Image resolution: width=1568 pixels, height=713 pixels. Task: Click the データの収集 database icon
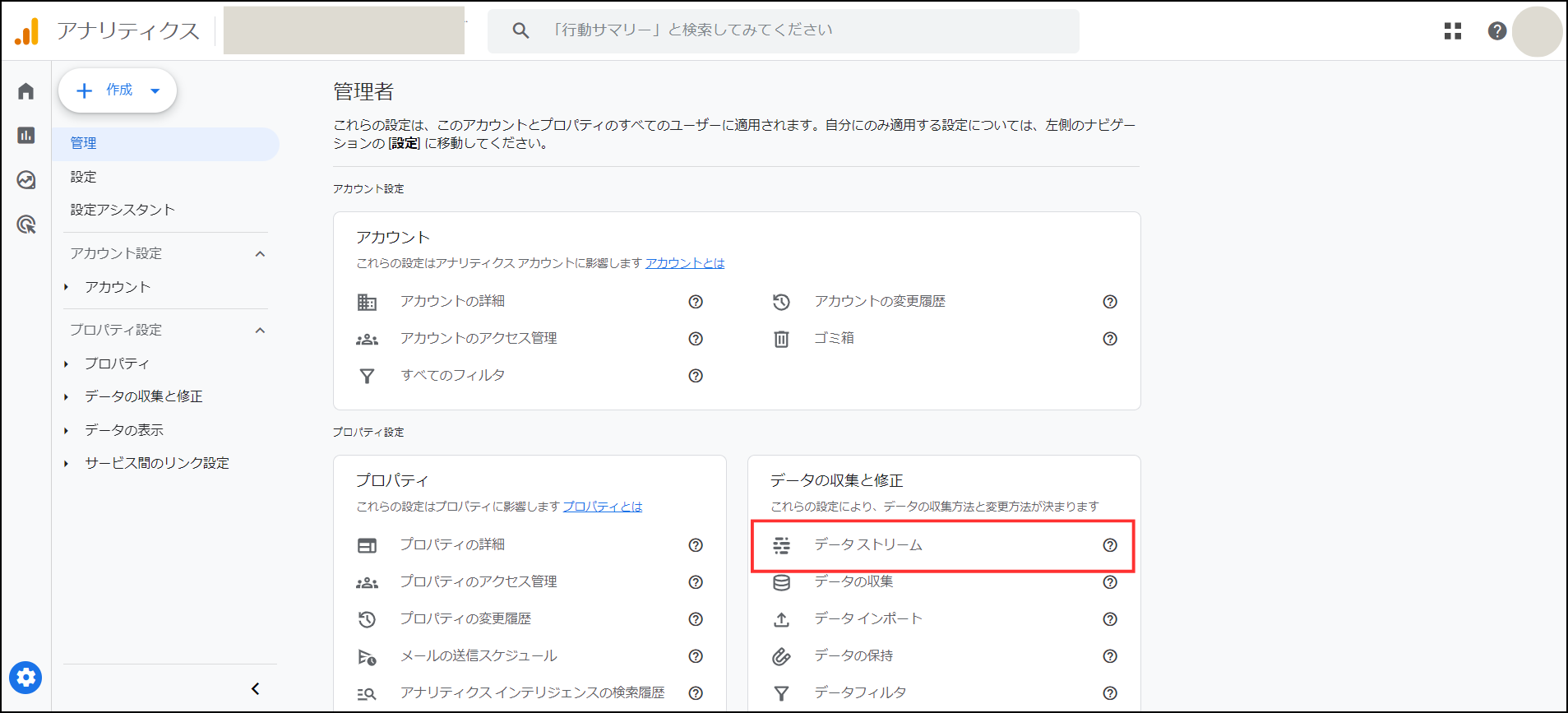click(781, 582)
